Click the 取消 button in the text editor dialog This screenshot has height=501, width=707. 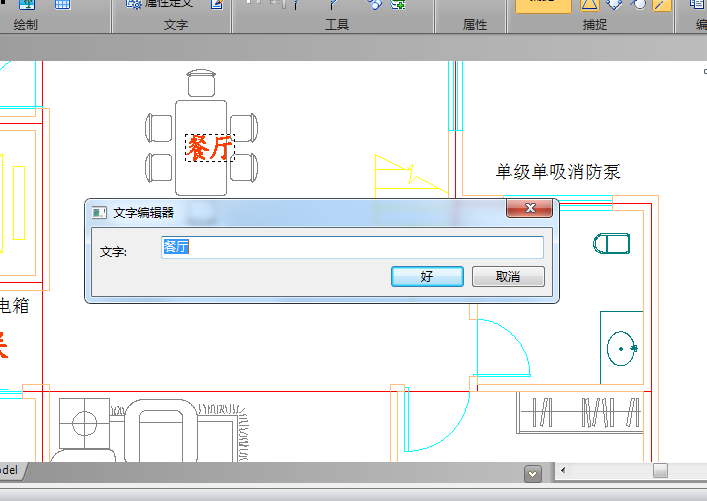tap(508, 276)
